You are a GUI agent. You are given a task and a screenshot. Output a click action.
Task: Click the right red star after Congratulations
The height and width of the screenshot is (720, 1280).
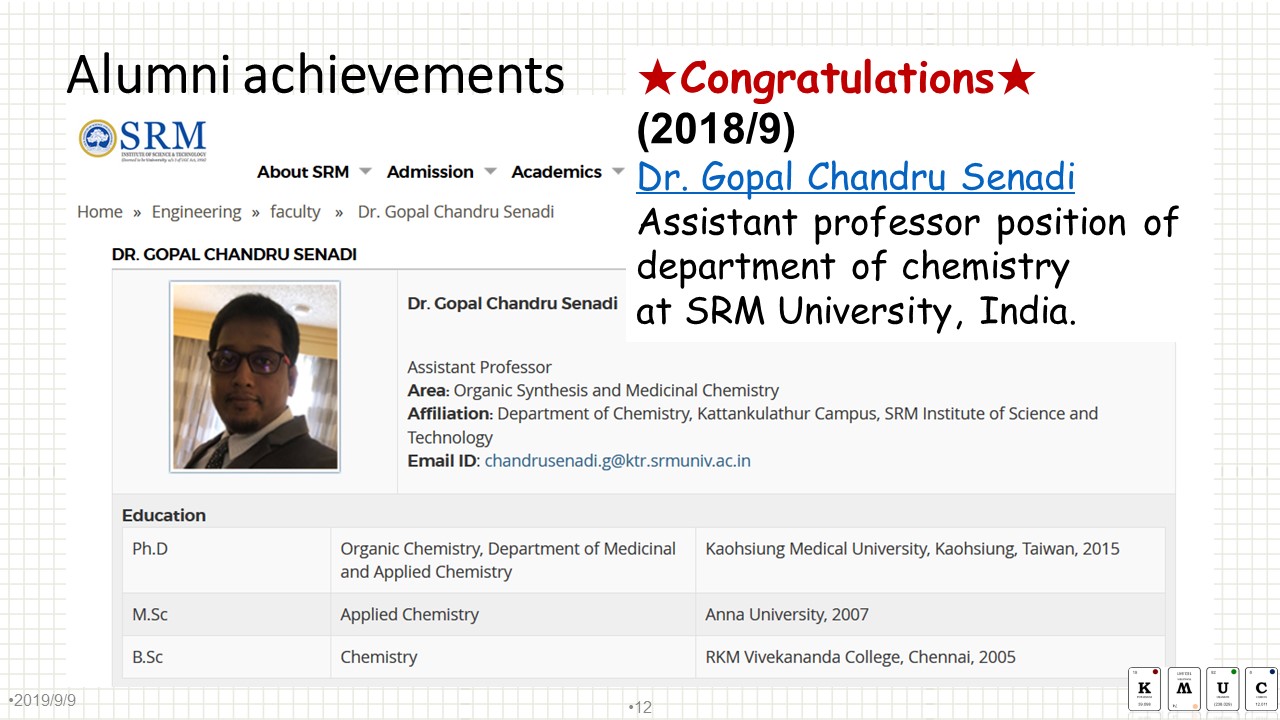pos(1016,77)
